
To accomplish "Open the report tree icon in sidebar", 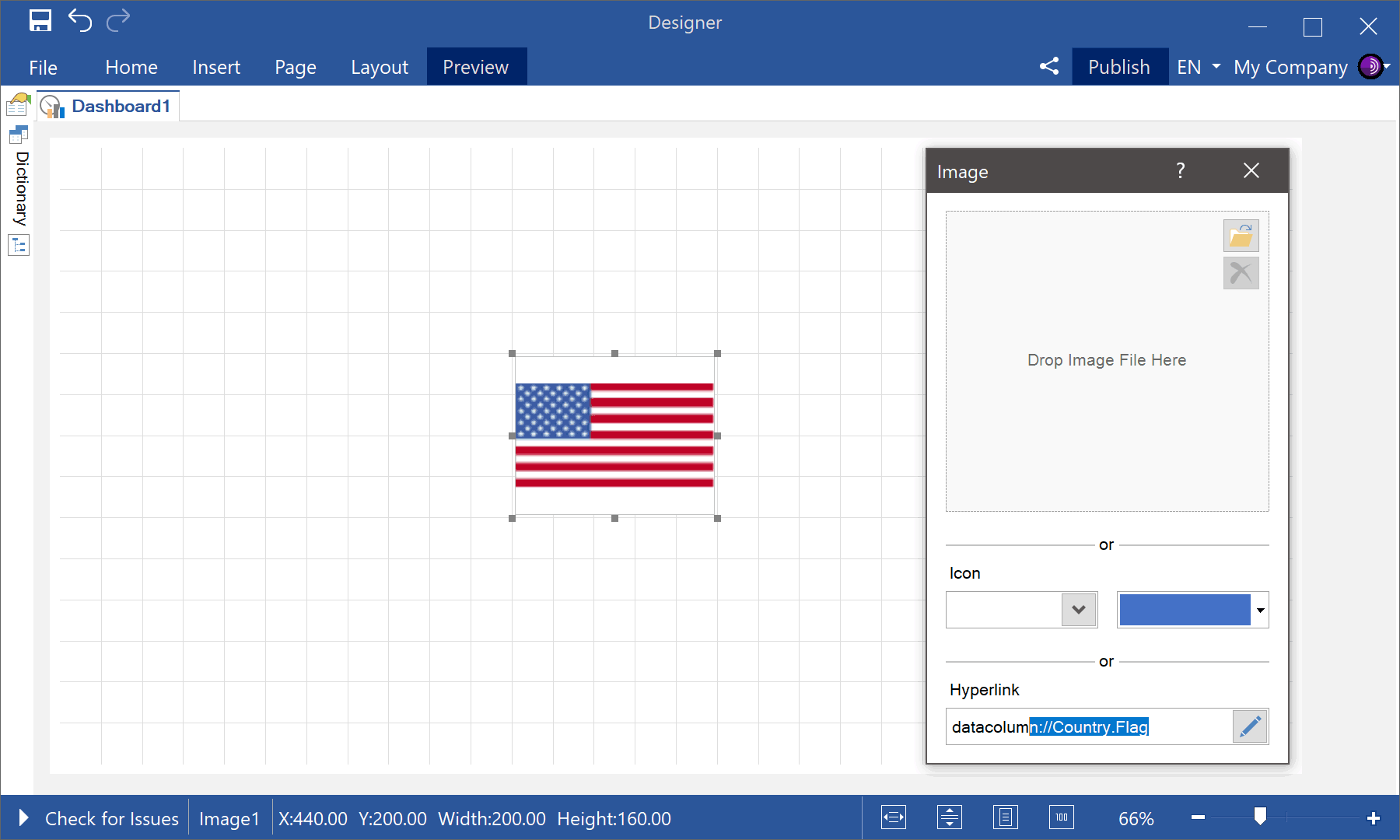I will pyautogui.click(x=19, y=246).
